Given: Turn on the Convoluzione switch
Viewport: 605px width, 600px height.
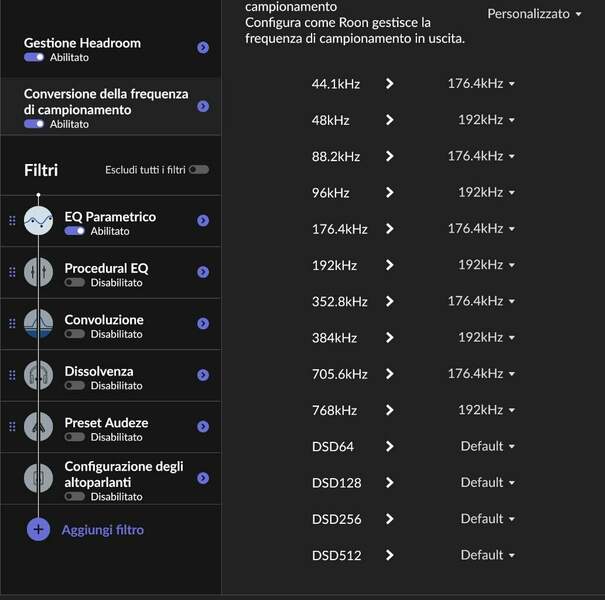Looking at the screenshot, I should 74,334.
